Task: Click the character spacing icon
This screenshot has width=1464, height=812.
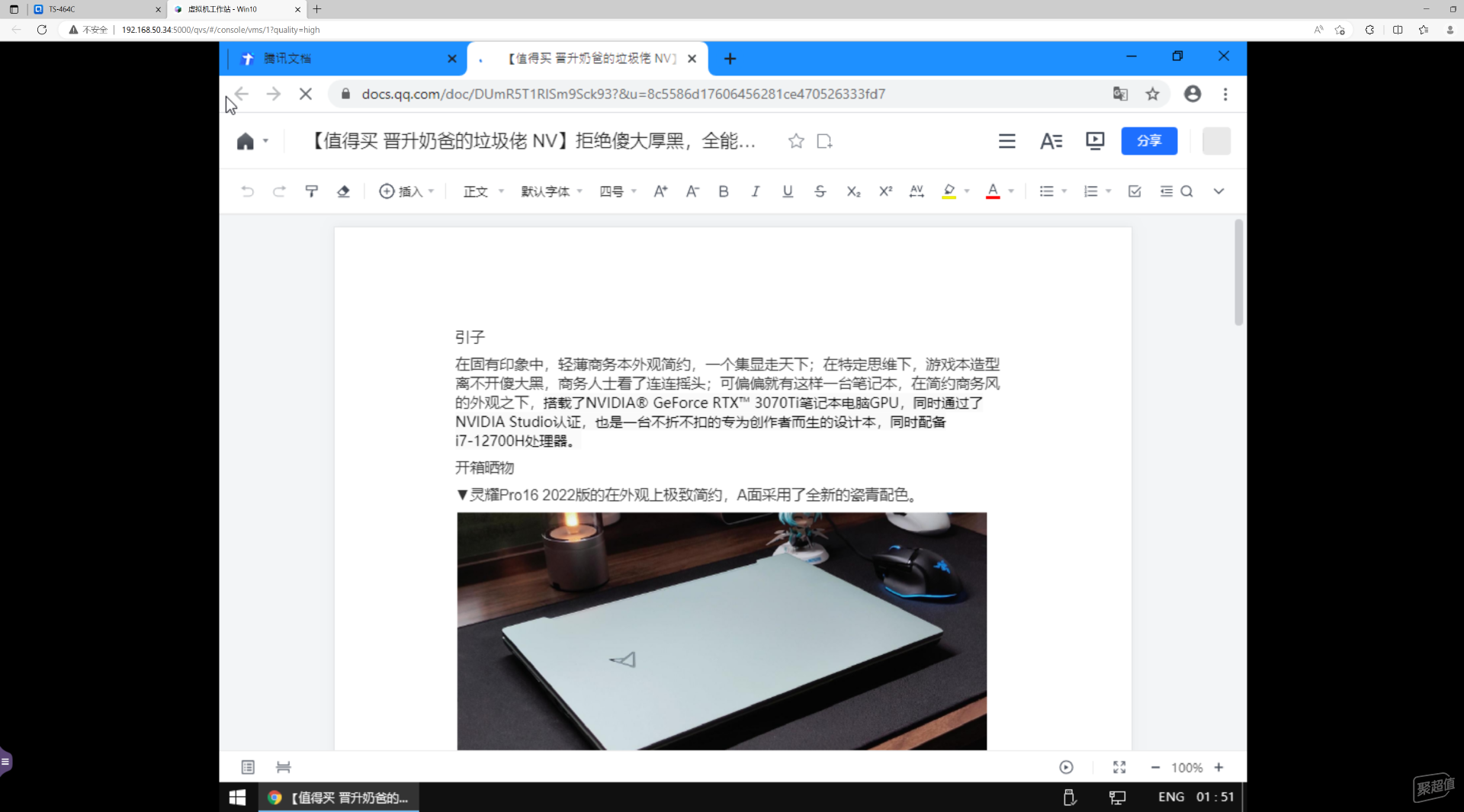Action: [x=917, y=191]
